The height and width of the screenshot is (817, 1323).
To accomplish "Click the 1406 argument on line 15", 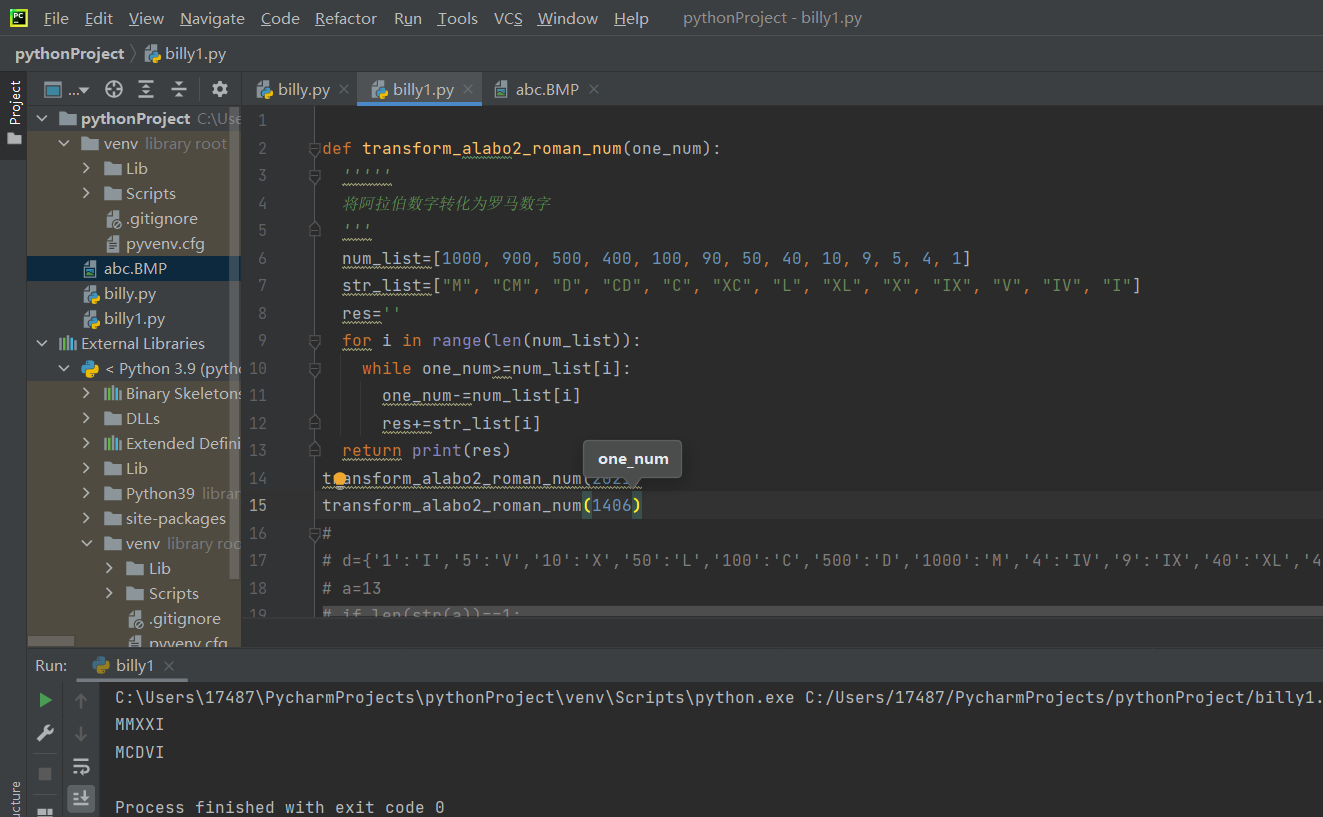I will click(x=612, y=505).
